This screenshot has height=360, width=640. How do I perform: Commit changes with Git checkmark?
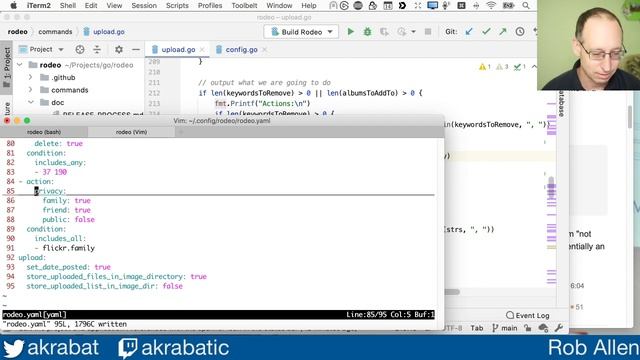(x=486, y=31)
